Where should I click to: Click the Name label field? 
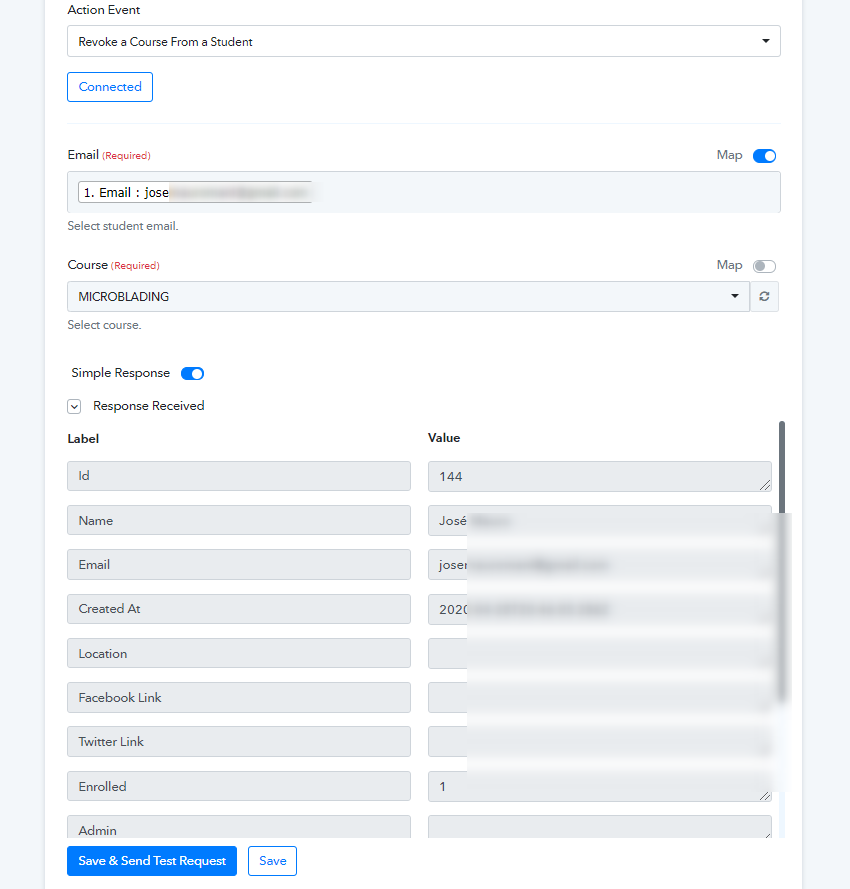click(x=239, y=520)
